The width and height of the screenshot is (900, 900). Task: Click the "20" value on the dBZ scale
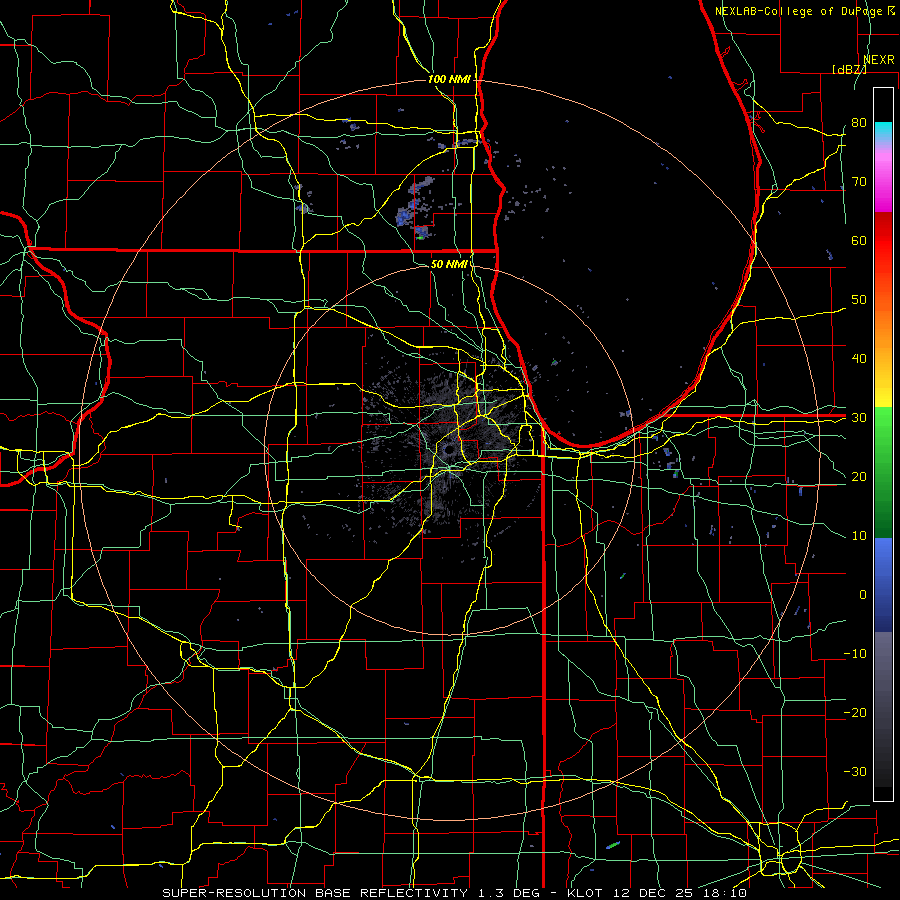tap(859, 476)
